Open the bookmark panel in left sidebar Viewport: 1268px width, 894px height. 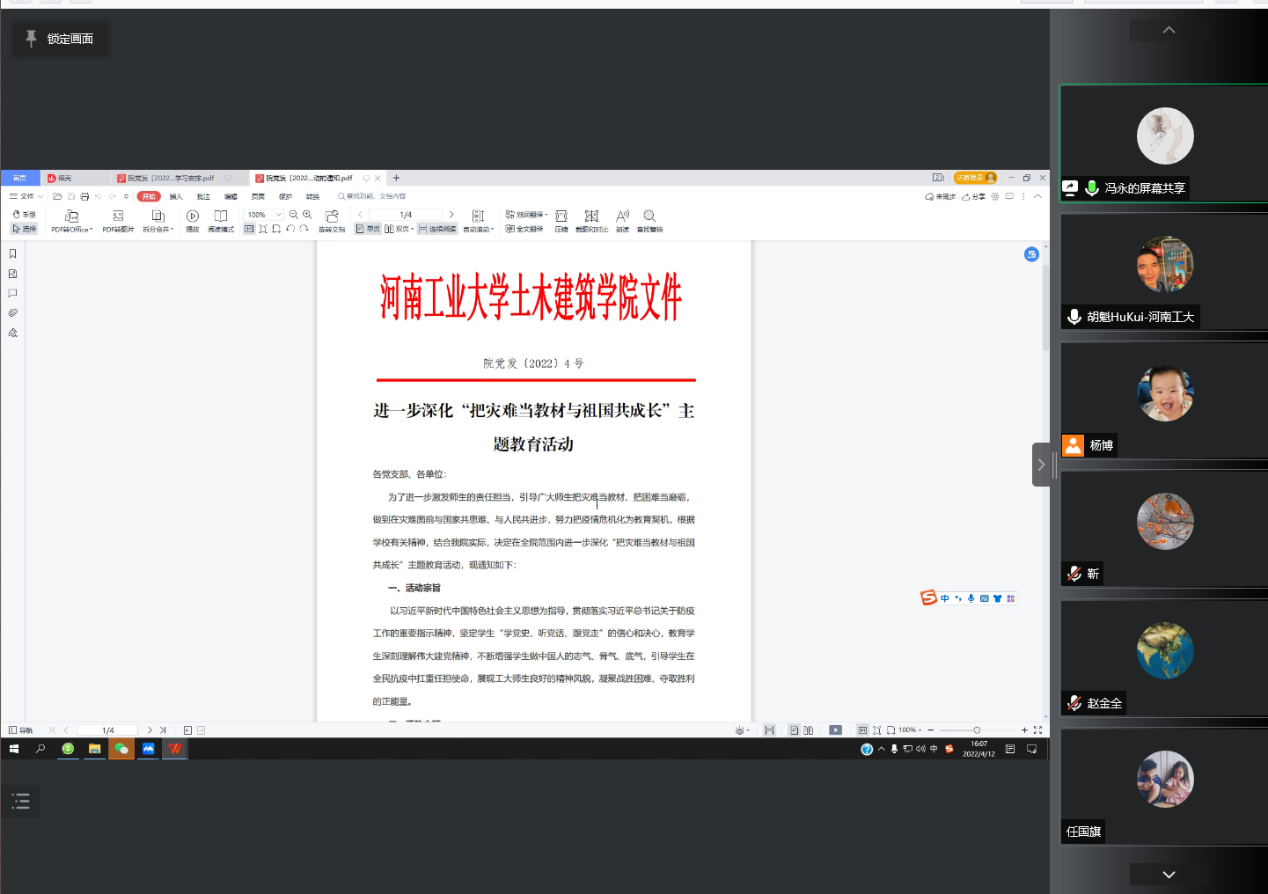click(13, 254)
